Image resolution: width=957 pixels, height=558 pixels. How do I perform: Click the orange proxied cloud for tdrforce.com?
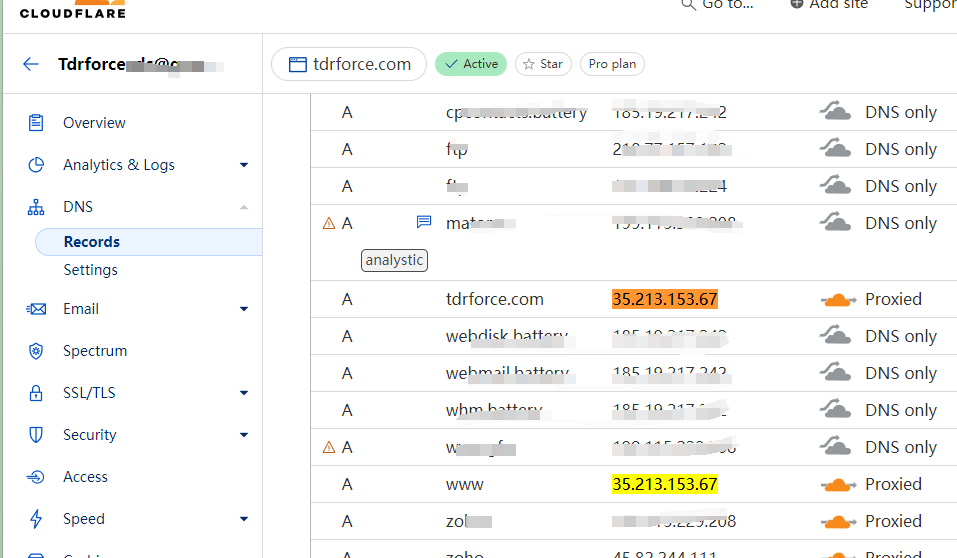838,299
